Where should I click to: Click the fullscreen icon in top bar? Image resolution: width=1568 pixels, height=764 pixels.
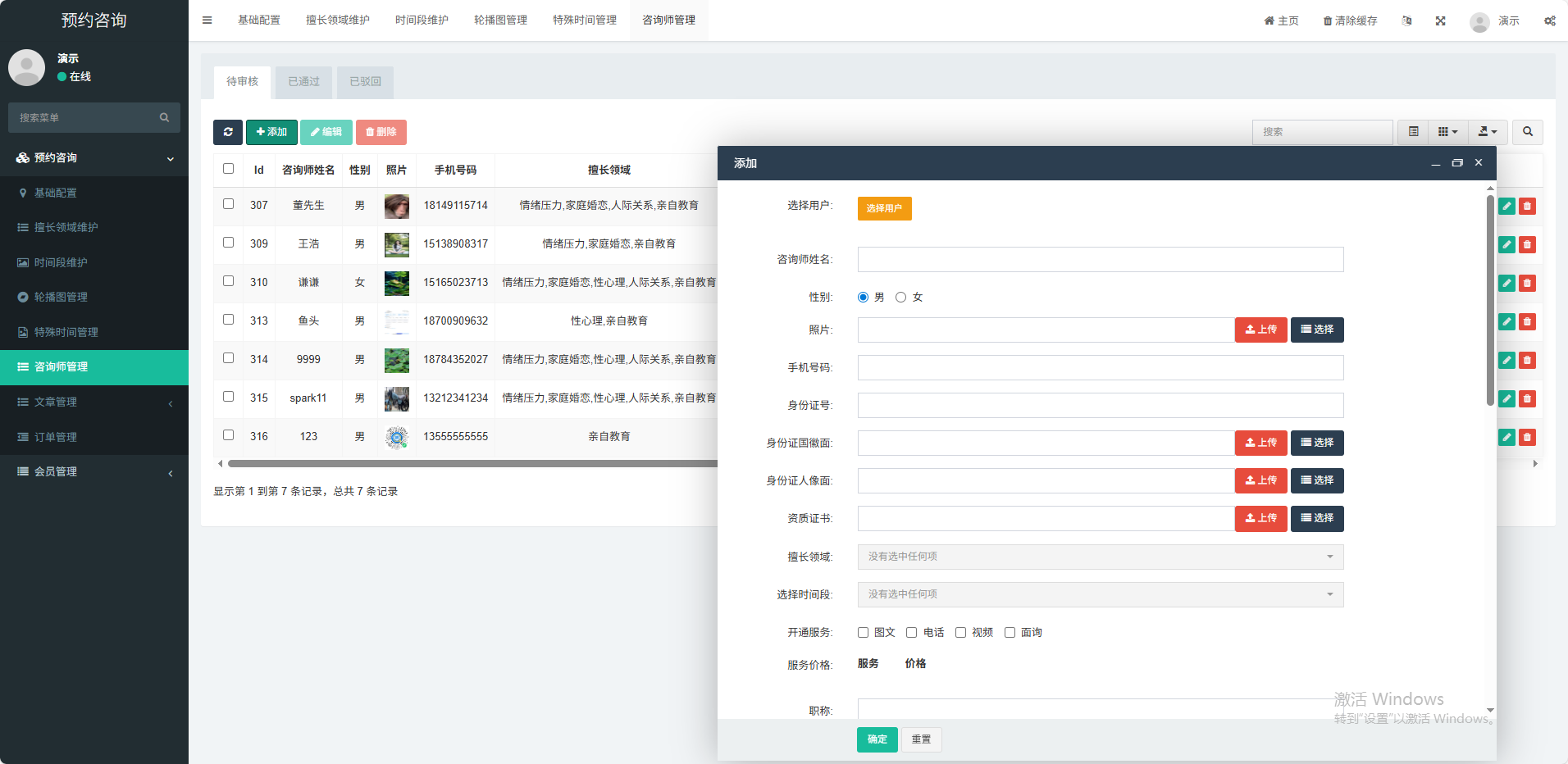(1440, 20)
